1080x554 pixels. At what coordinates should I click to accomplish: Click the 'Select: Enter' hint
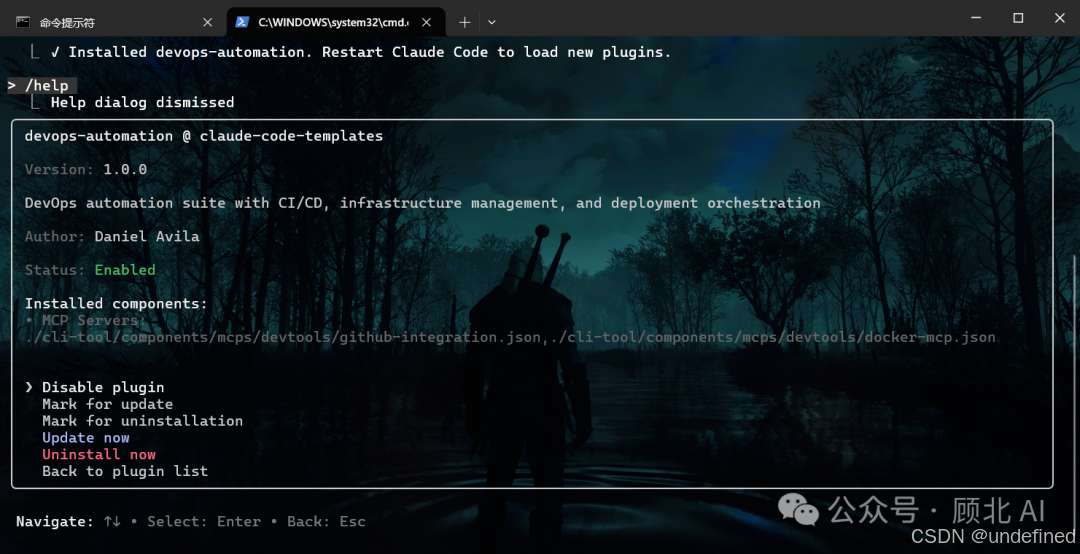coord(204,522)
